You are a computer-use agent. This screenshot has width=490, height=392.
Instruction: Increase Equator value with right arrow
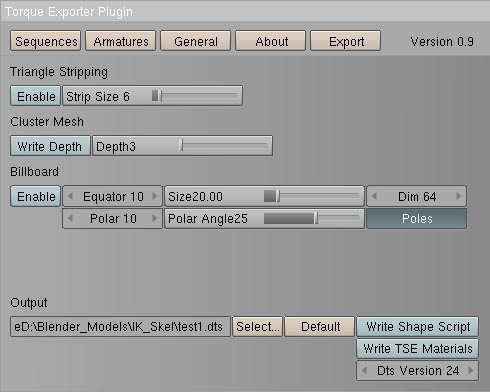(x=155, y=196)
